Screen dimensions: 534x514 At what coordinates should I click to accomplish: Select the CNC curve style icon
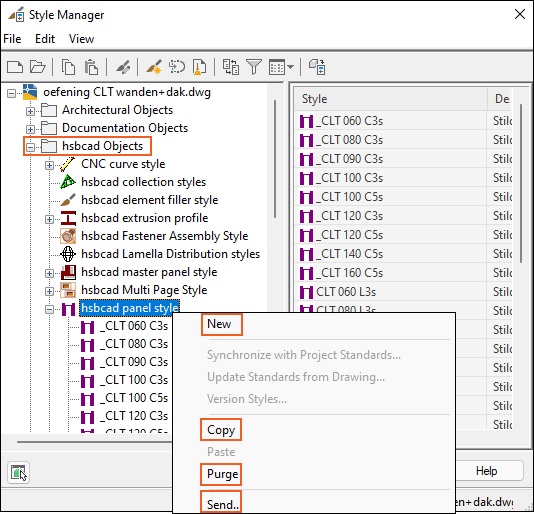pos(68,164)
